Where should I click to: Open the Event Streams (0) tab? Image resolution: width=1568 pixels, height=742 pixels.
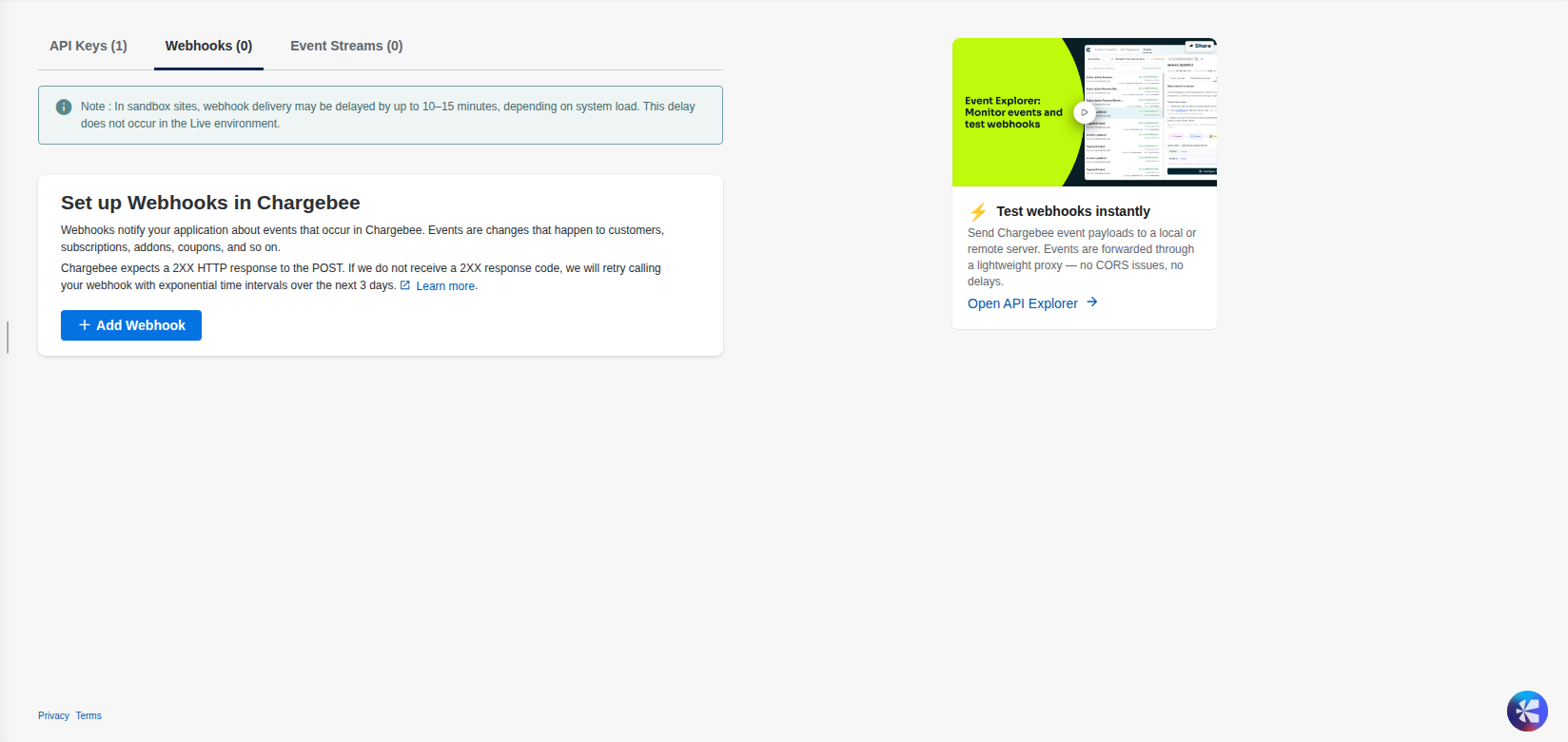coord(346,46)
